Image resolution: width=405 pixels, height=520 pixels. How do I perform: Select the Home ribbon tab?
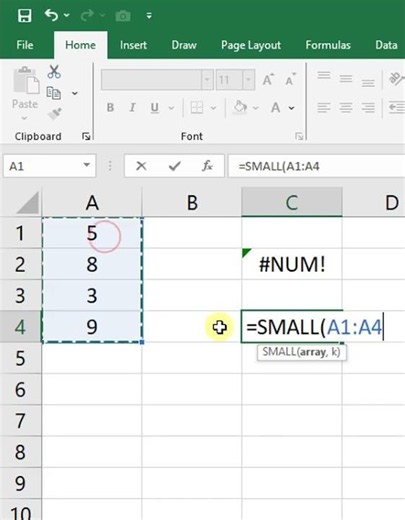point(80,45)
